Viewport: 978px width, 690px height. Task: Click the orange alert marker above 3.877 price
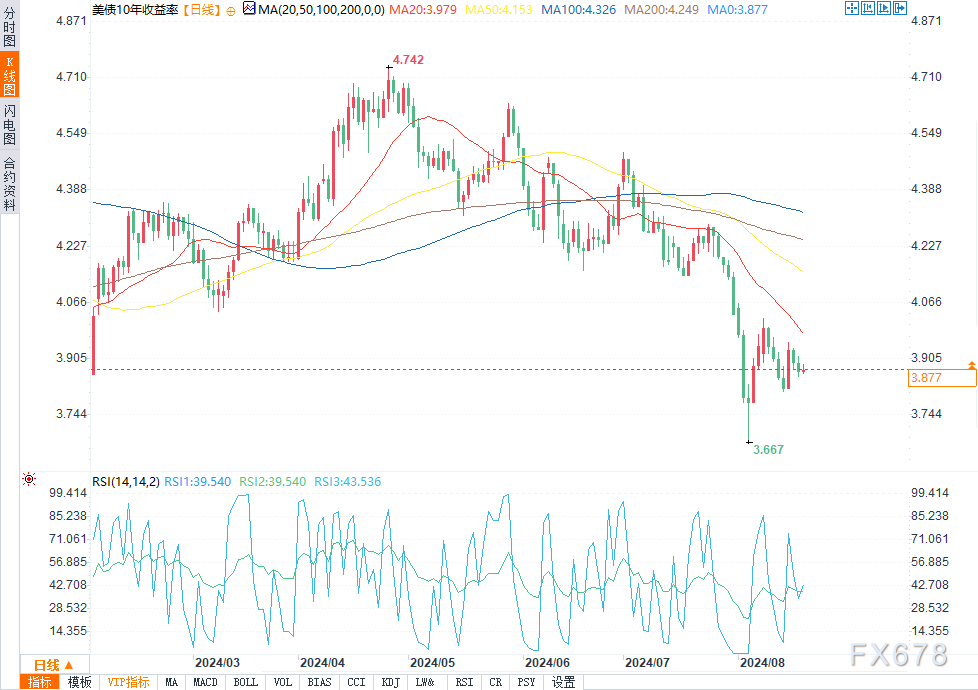(972, 364)
